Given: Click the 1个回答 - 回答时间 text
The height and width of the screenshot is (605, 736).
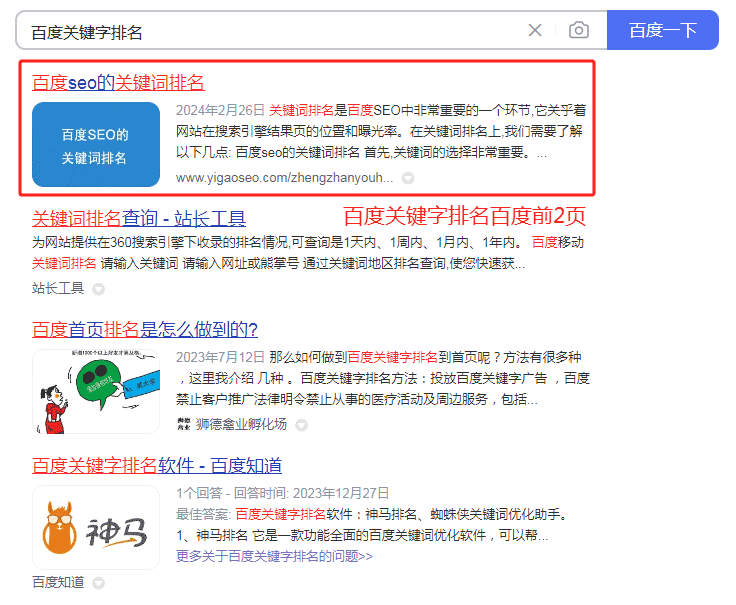Looking at the screenshot, I should click(283, 493).
